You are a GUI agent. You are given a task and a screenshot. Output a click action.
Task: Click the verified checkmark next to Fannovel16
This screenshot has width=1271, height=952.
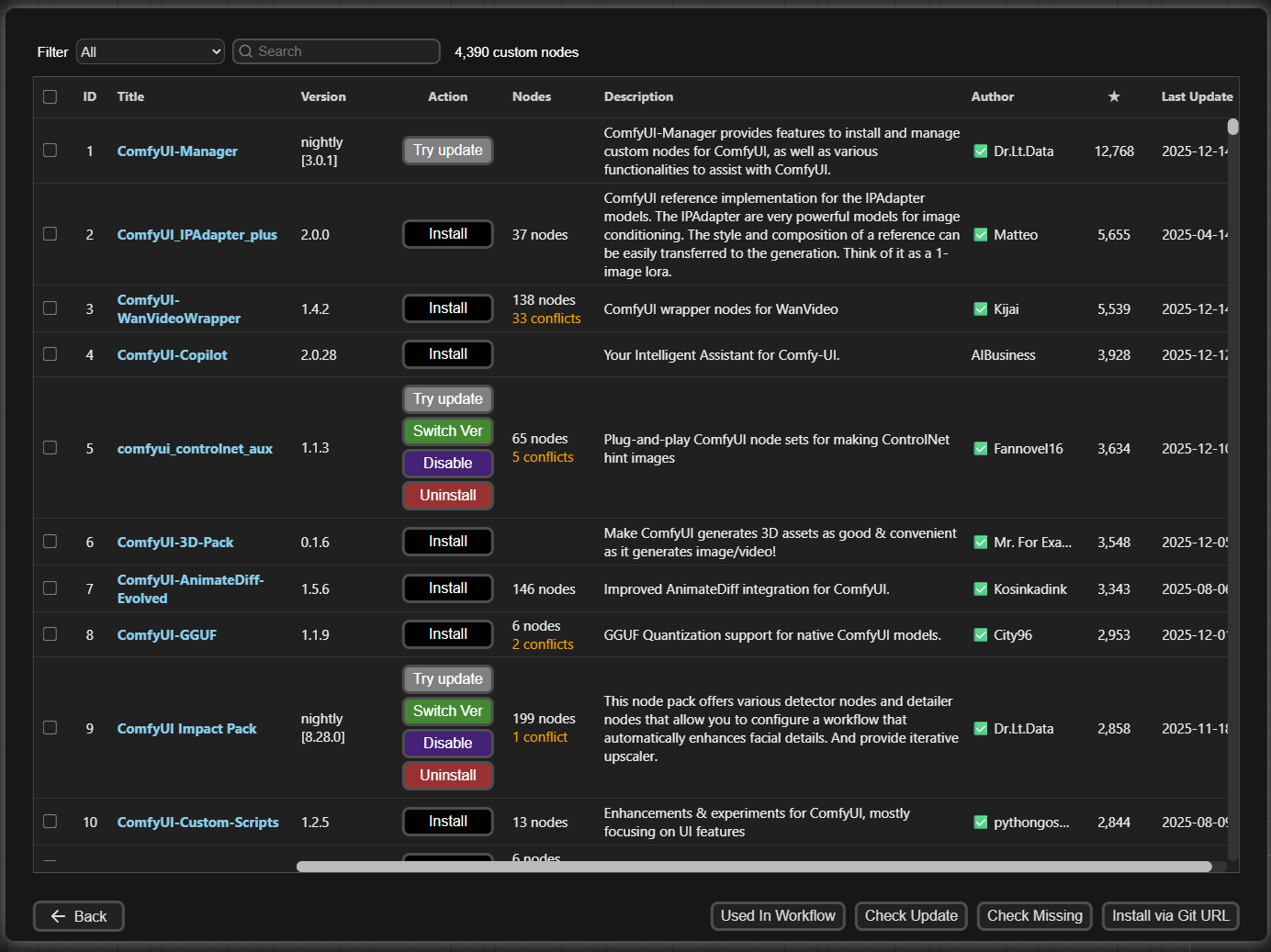(x=980, y=449)
